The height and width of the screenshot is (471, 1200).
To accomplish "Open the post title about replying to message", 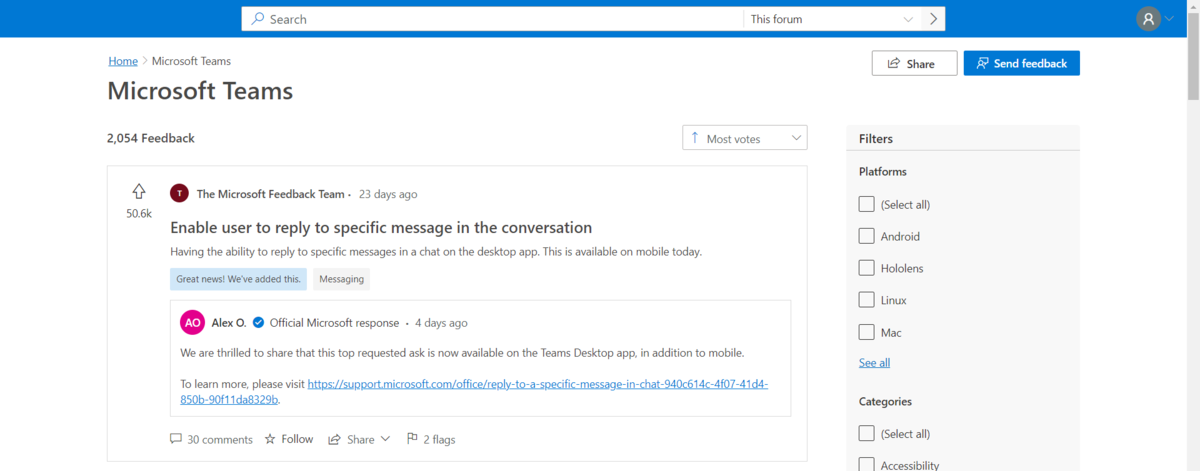I will 381,227.
